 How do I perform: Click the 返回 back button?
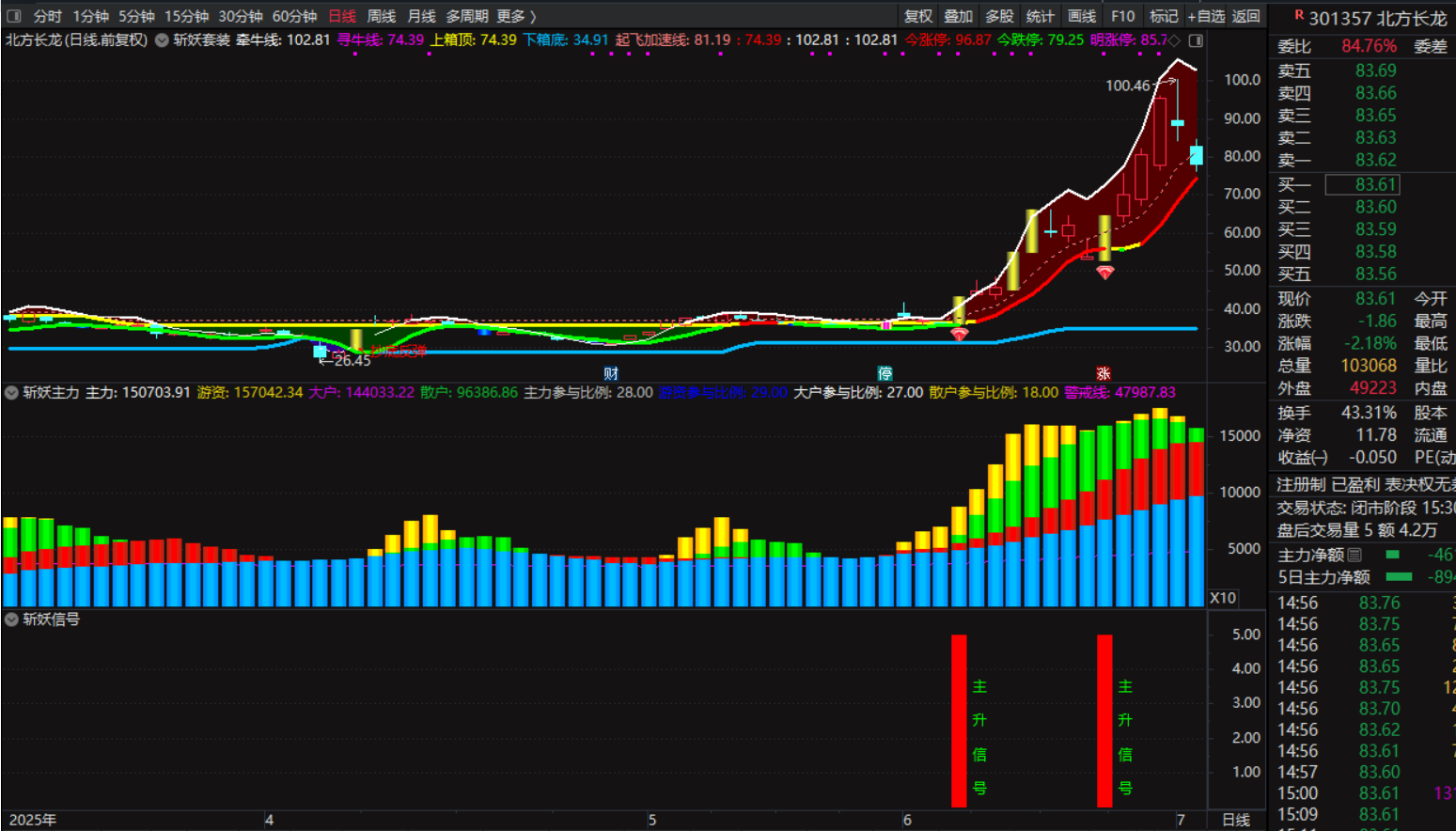1245,16
